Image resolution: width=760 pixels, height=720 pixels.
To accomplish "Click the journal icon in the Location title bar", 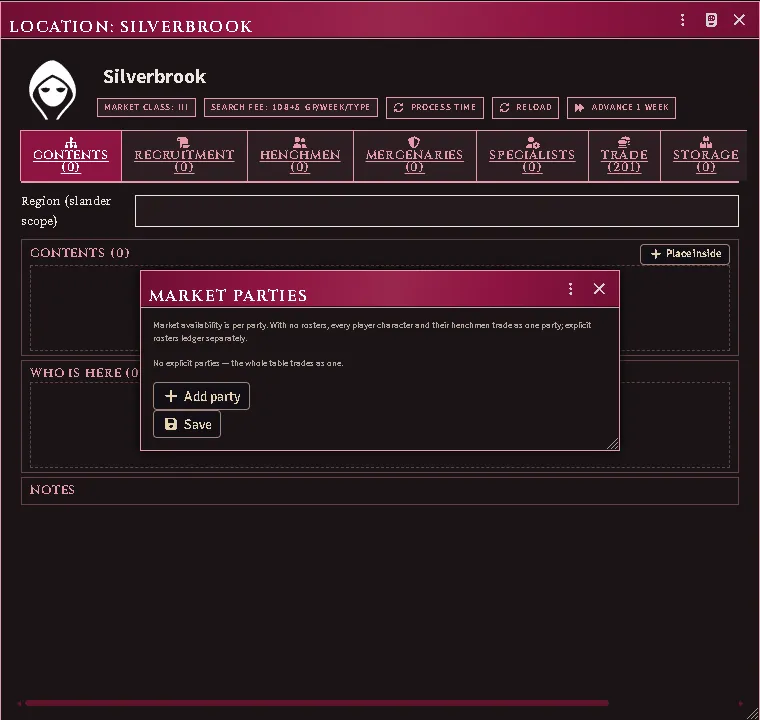I will click(x=711, y=20).
